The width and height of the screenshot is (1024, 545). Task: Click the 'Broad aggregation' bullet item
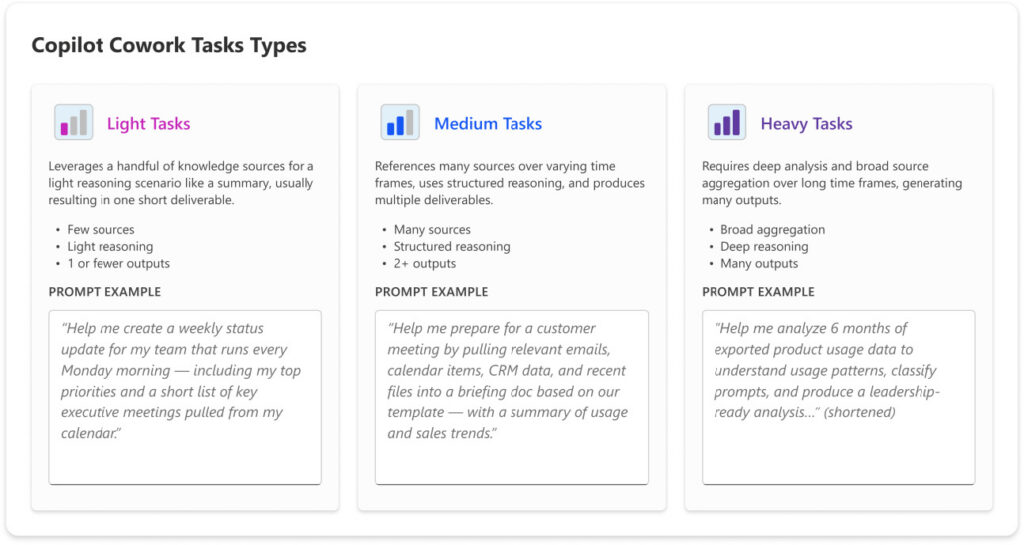(x=773, y=230)
